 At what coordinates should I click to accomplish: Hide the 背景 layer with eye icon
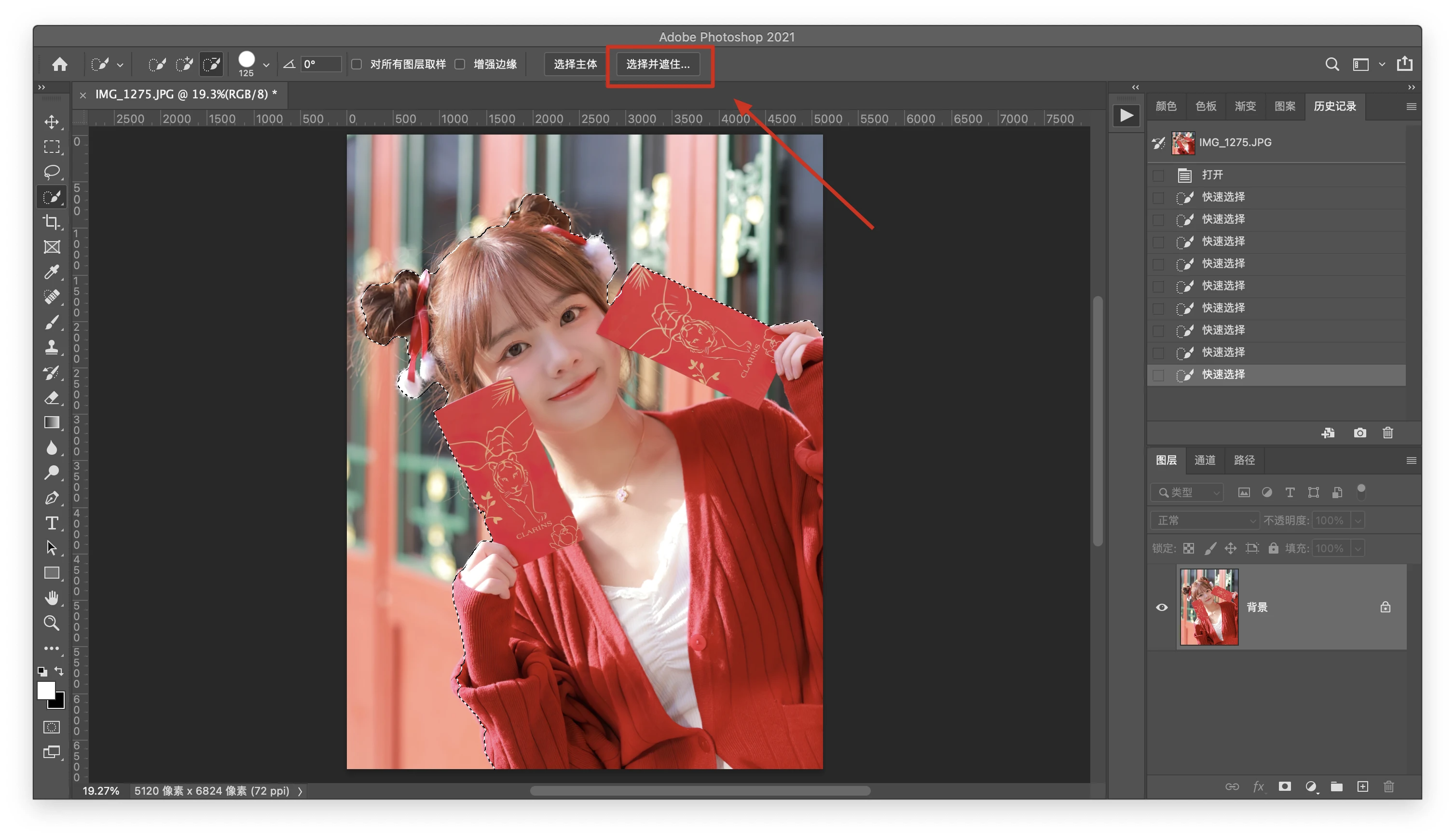pos(1162,607)
